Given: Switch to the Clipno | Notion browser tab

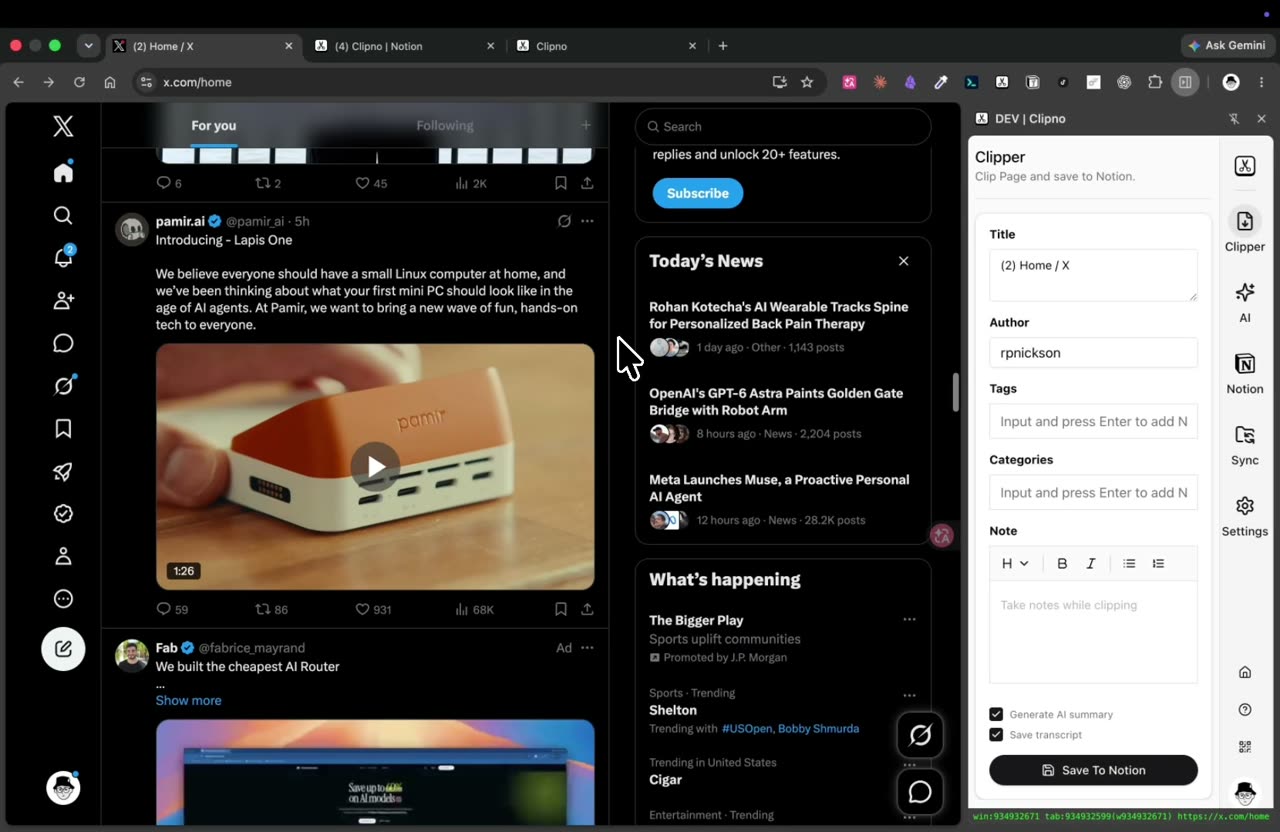Looking at the screenshot, I should tap(403, 46).
